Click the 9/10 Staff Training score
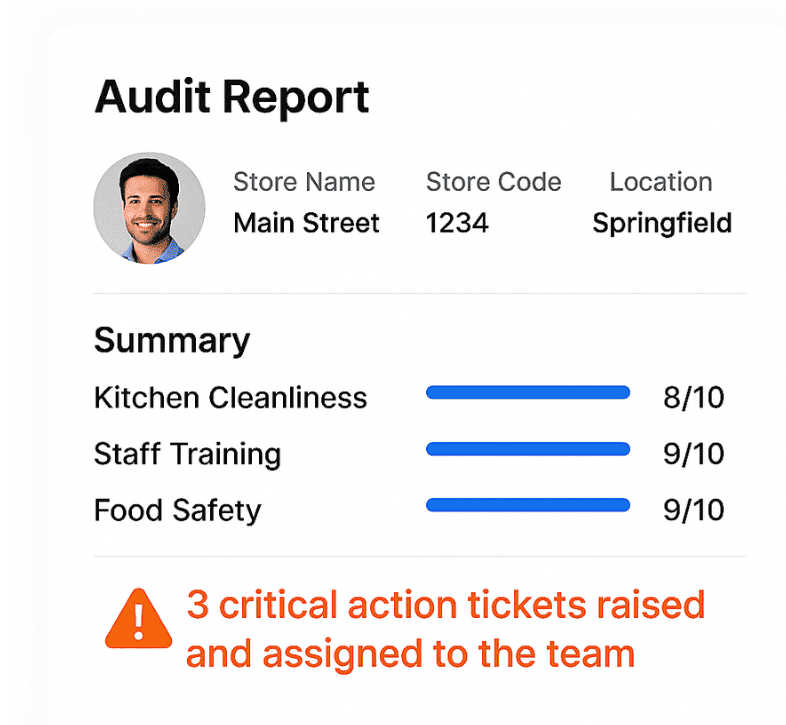 pos(694,454)
